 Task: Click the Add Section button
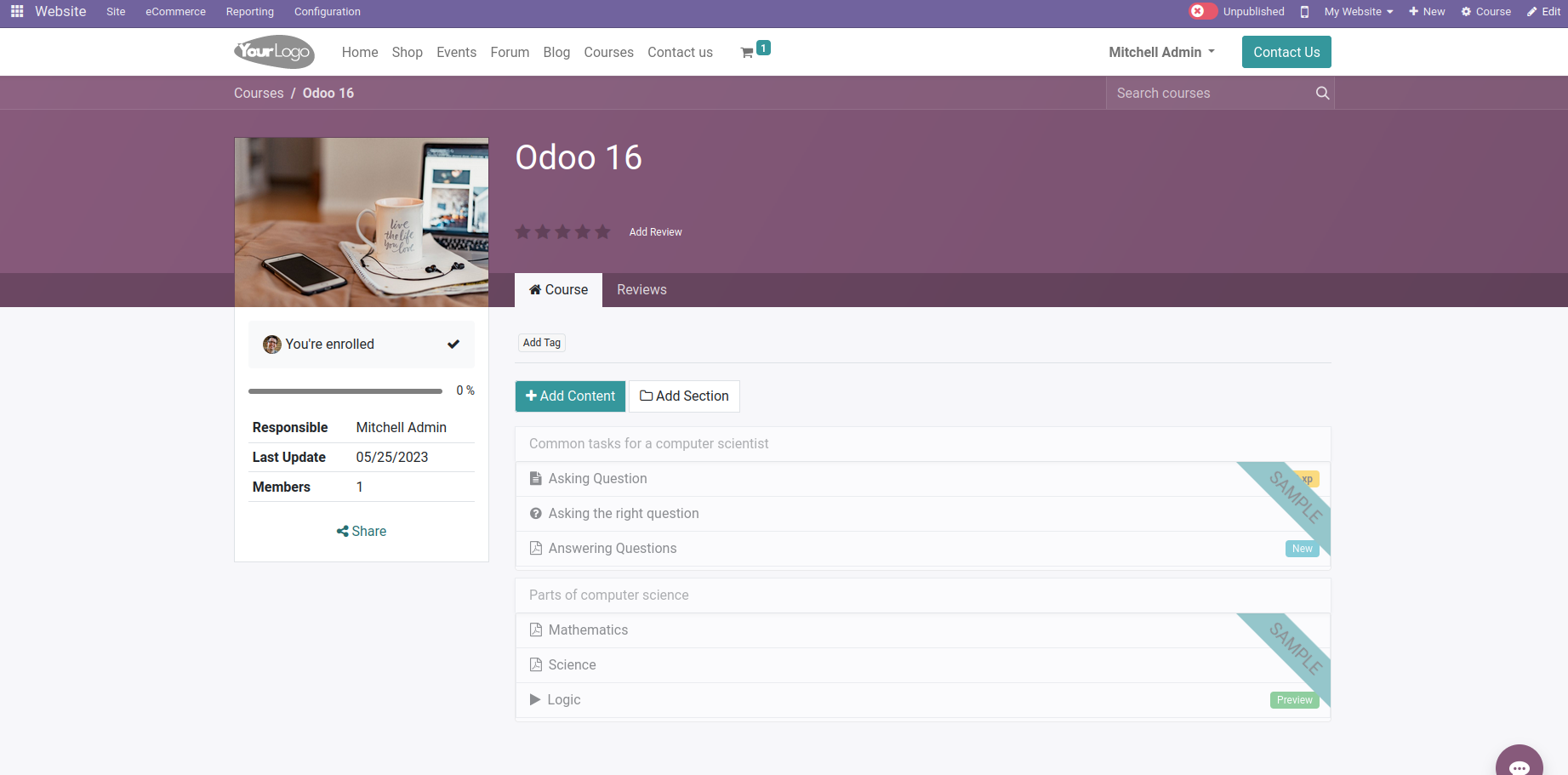[684, 396]
